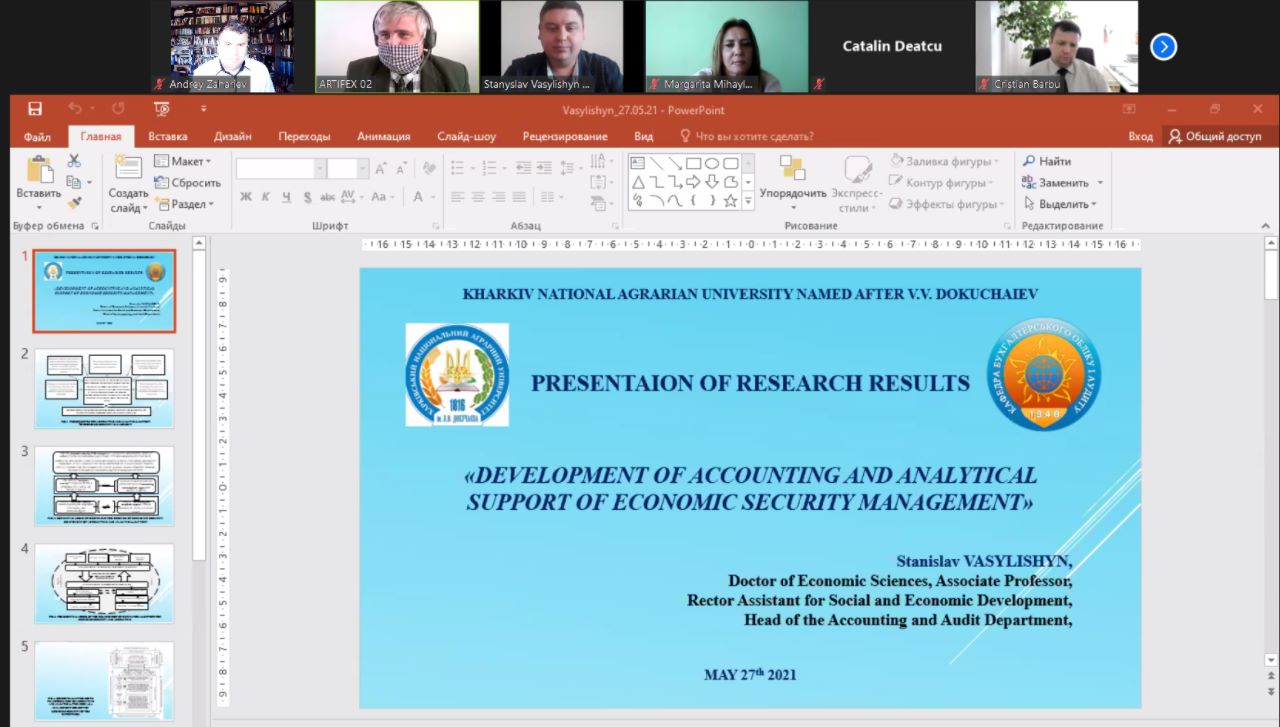Open the Выделить (Select) dropdown
The image size is (1280, 727).
[1060, 204]
